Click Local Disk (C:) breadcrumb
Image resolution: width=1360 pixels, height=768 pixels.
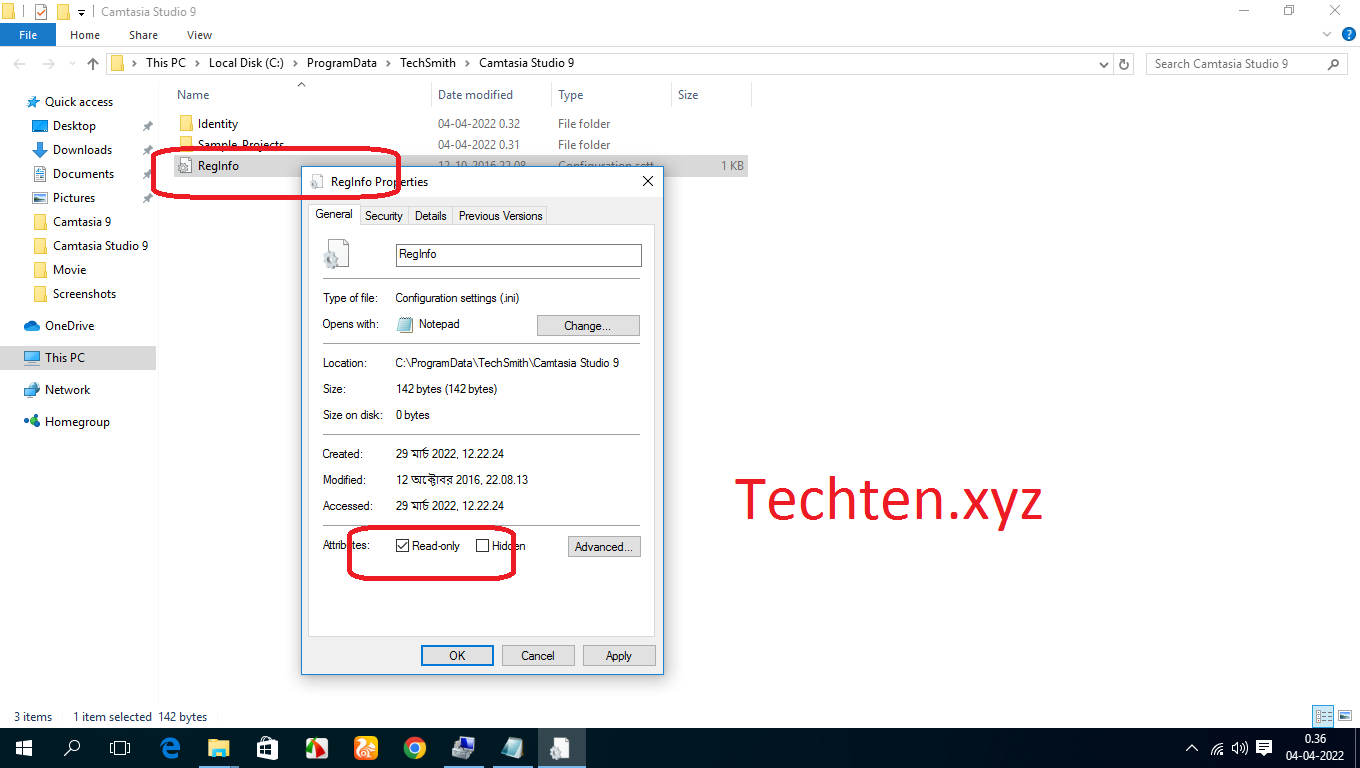pyautogui.click(x=246, y=63)
